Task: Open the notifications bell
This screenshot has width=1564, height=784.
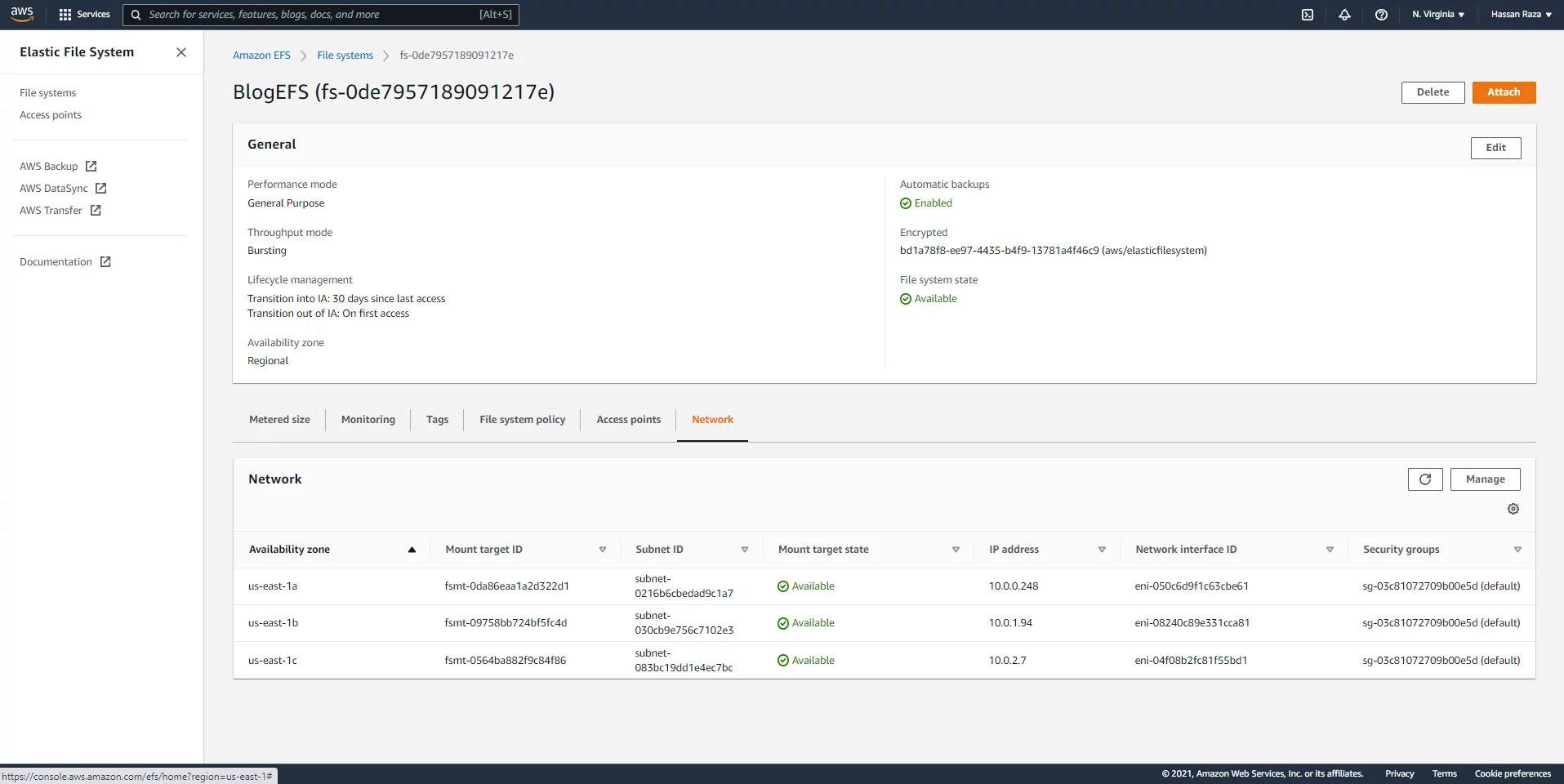Action: [1344, 15]
